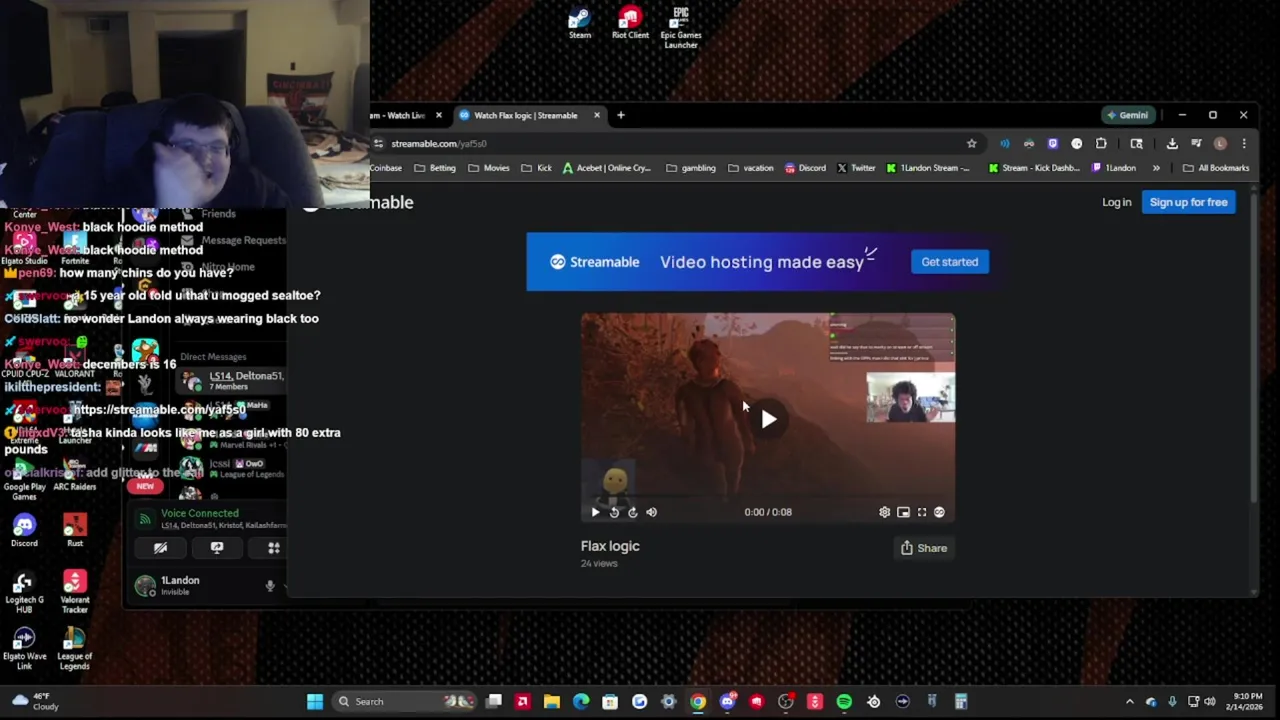
Task: Open the Acebet bookmark
Action: [607, 168]
